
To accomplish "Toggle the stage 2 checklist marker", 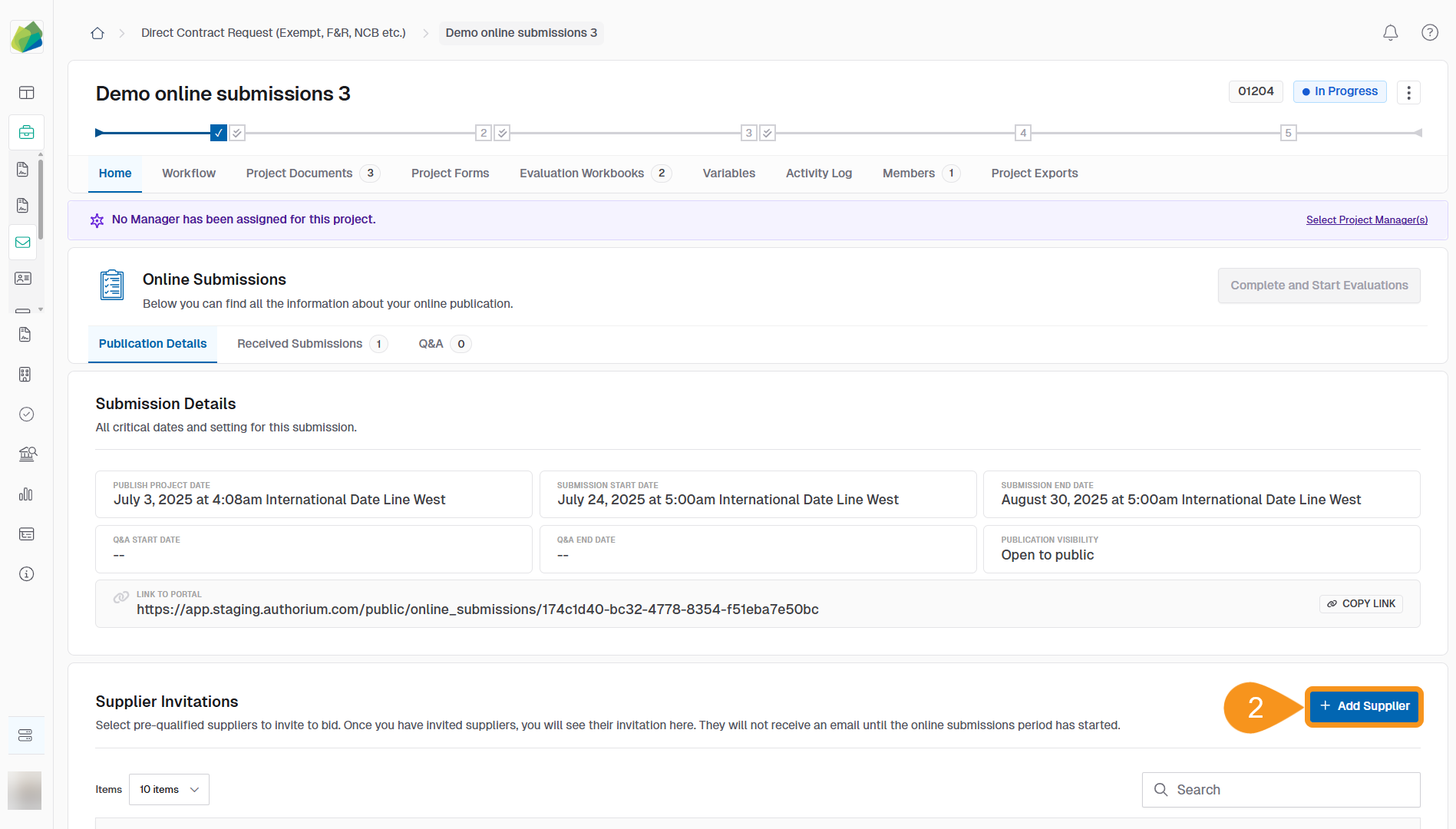I will pyautogui.click(x=502, y=133).
